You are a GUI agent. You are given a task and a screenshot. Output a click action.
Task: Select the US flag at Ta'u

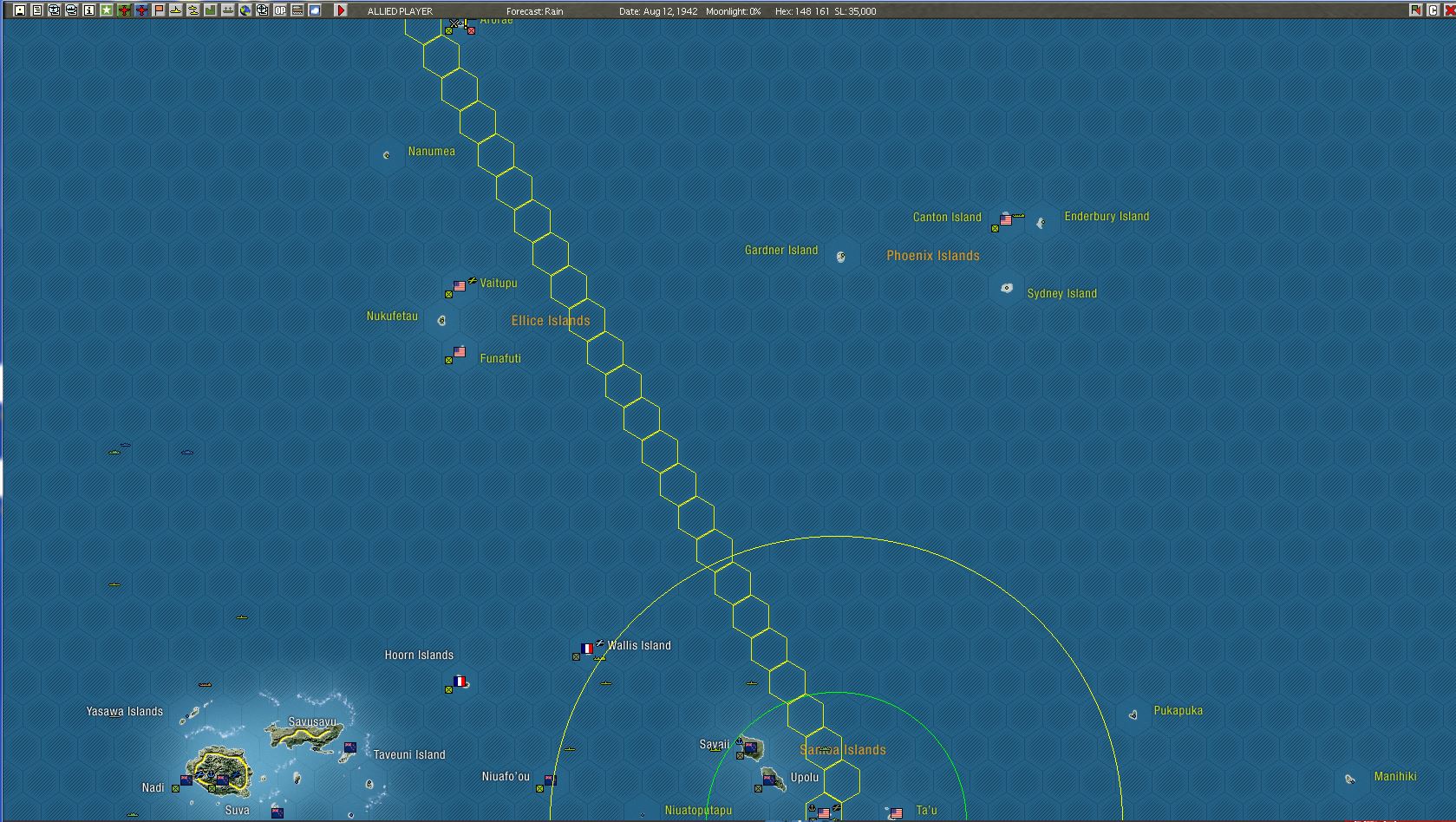click(x=896, y=813)
